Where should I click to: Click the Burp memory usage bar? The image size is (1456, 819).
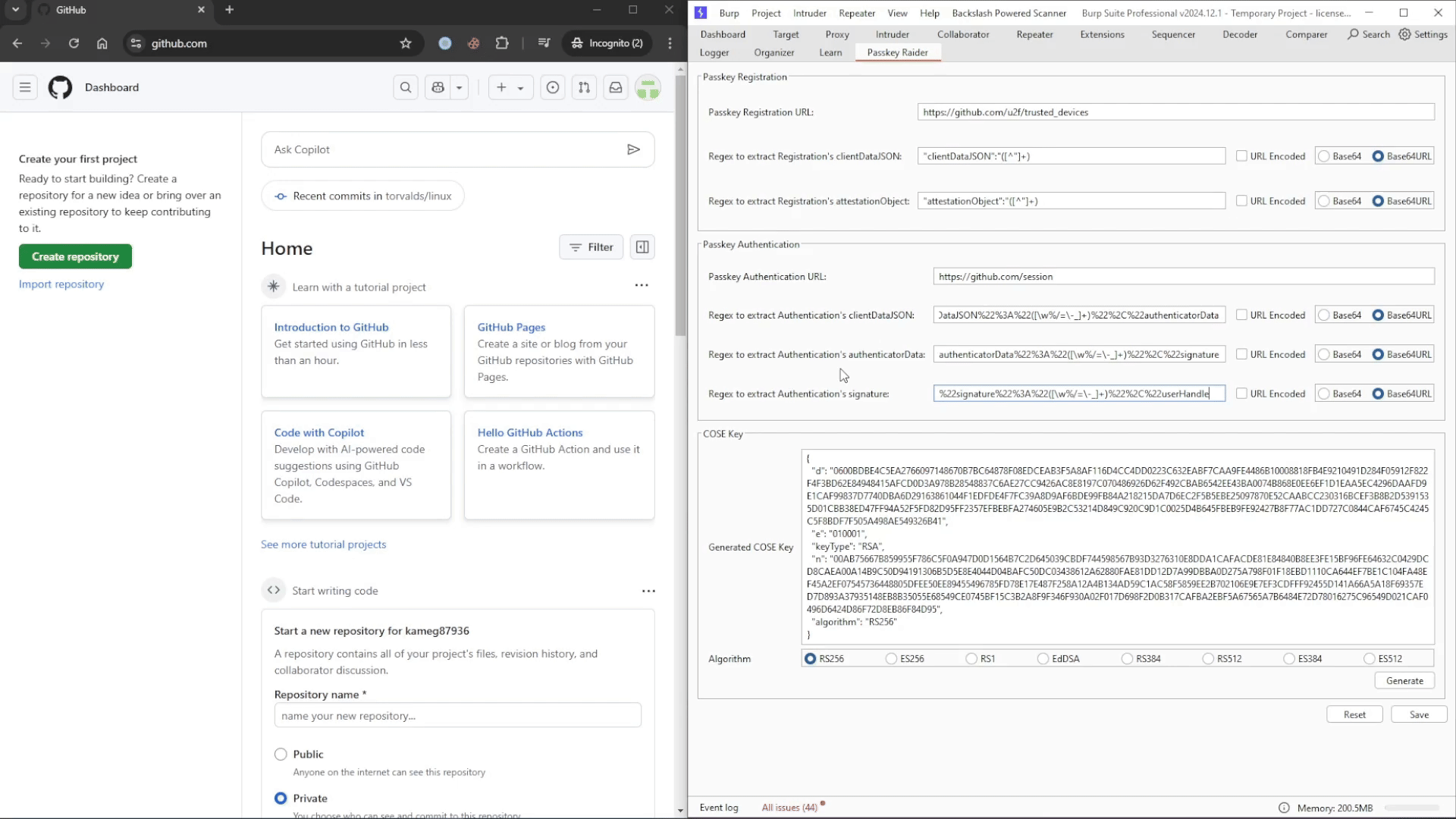[x=1413, y=808]
